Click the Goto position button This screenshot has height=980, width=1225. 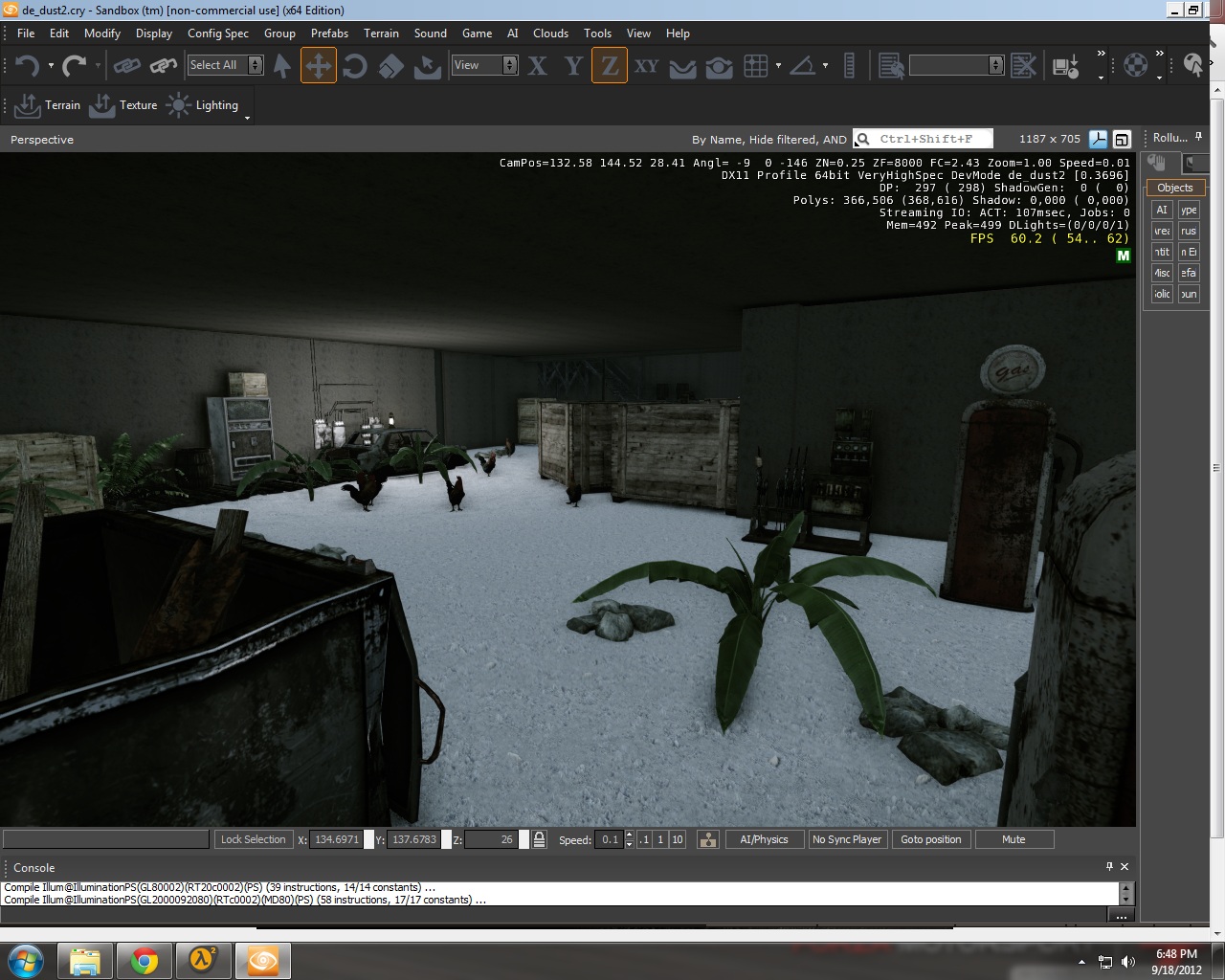(930, 839)
